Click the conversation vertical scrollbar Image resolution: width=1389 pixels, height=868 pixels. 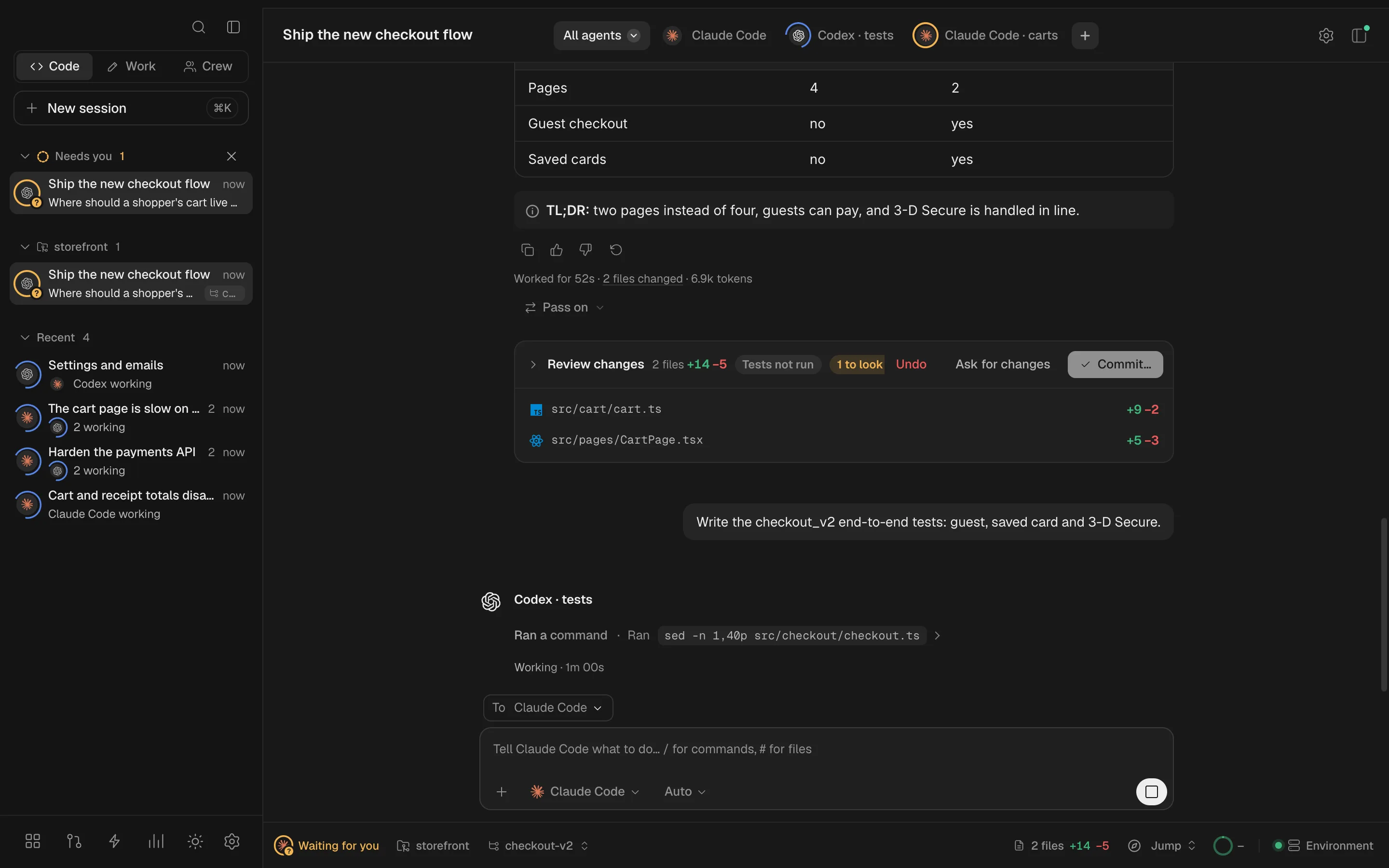pyautogui.click(x=1384, y=604)
